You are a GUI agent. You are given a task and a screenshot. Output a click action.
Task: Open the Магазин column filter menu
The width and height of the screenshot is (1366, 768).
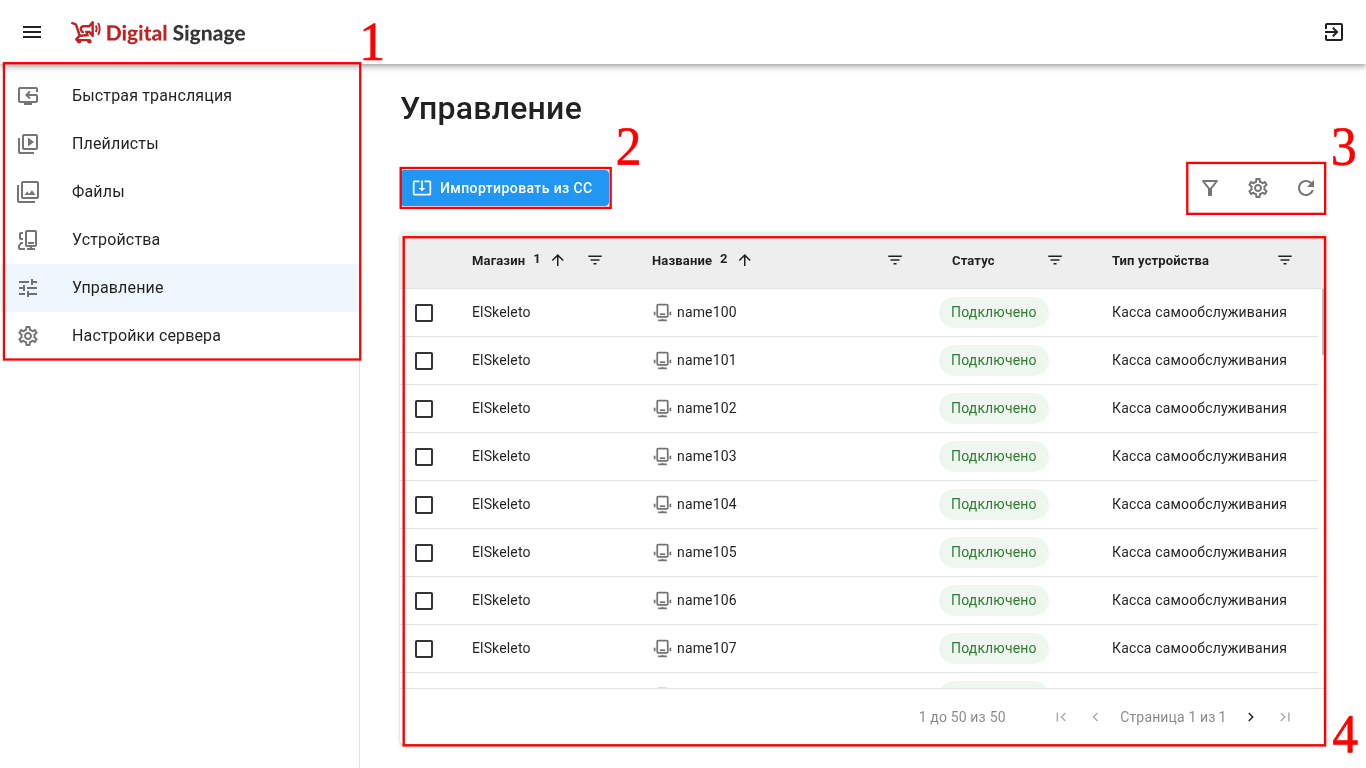pyautogui.click(x=595, y=261)
